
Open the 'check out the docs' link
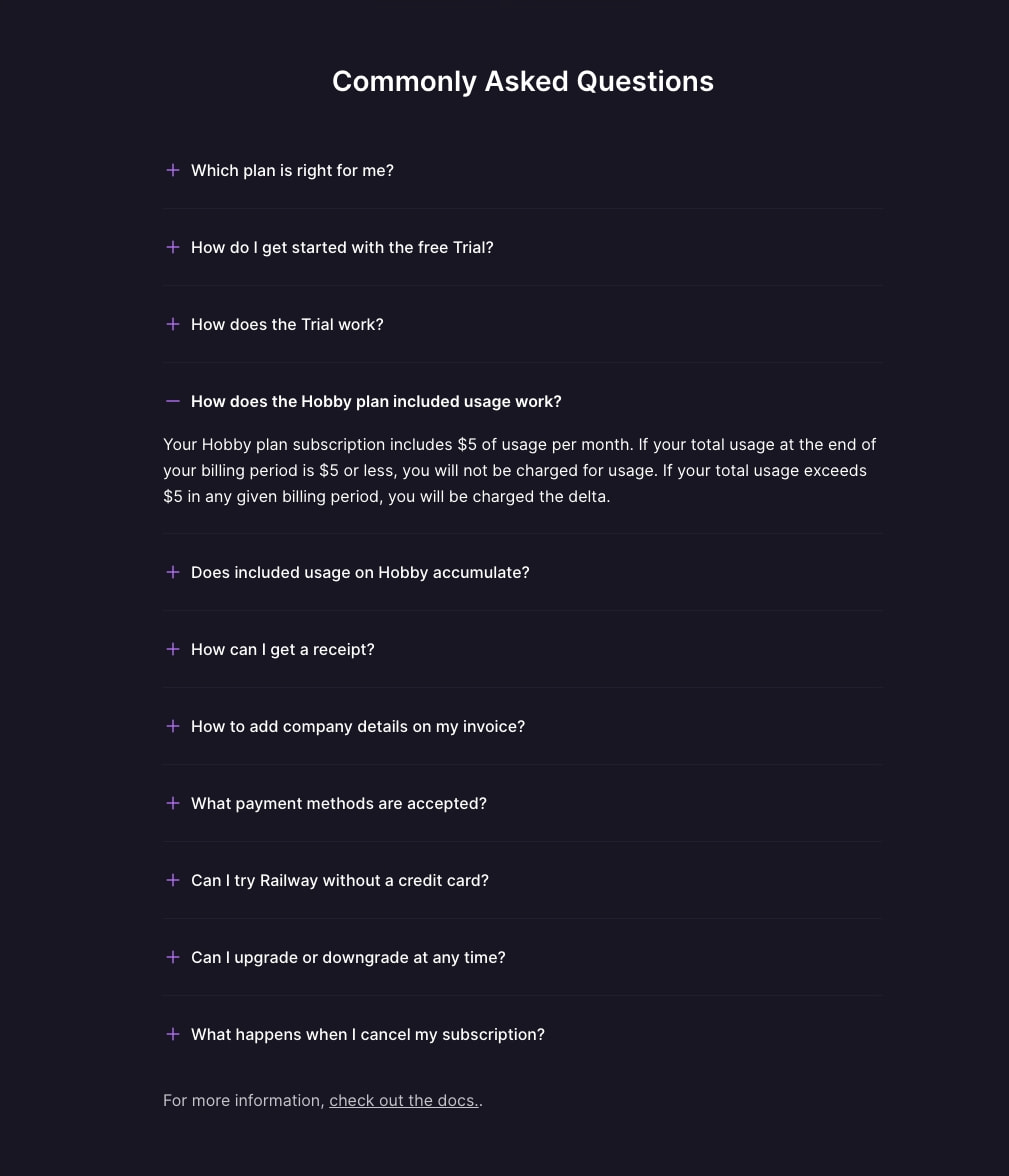click(x=404, y=1100)
